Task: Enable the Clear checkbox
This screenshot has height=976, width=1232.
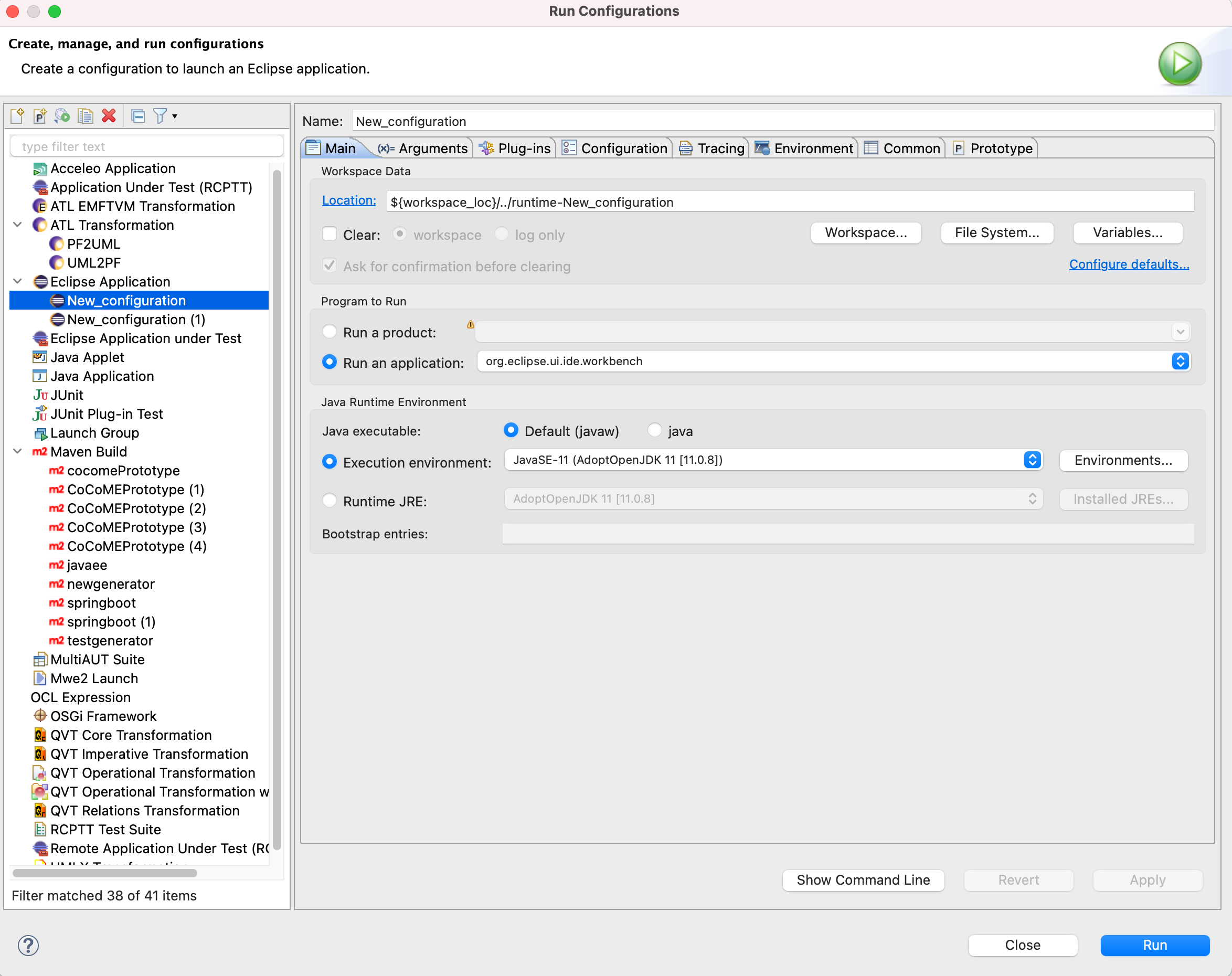Action: pos(329,233)
